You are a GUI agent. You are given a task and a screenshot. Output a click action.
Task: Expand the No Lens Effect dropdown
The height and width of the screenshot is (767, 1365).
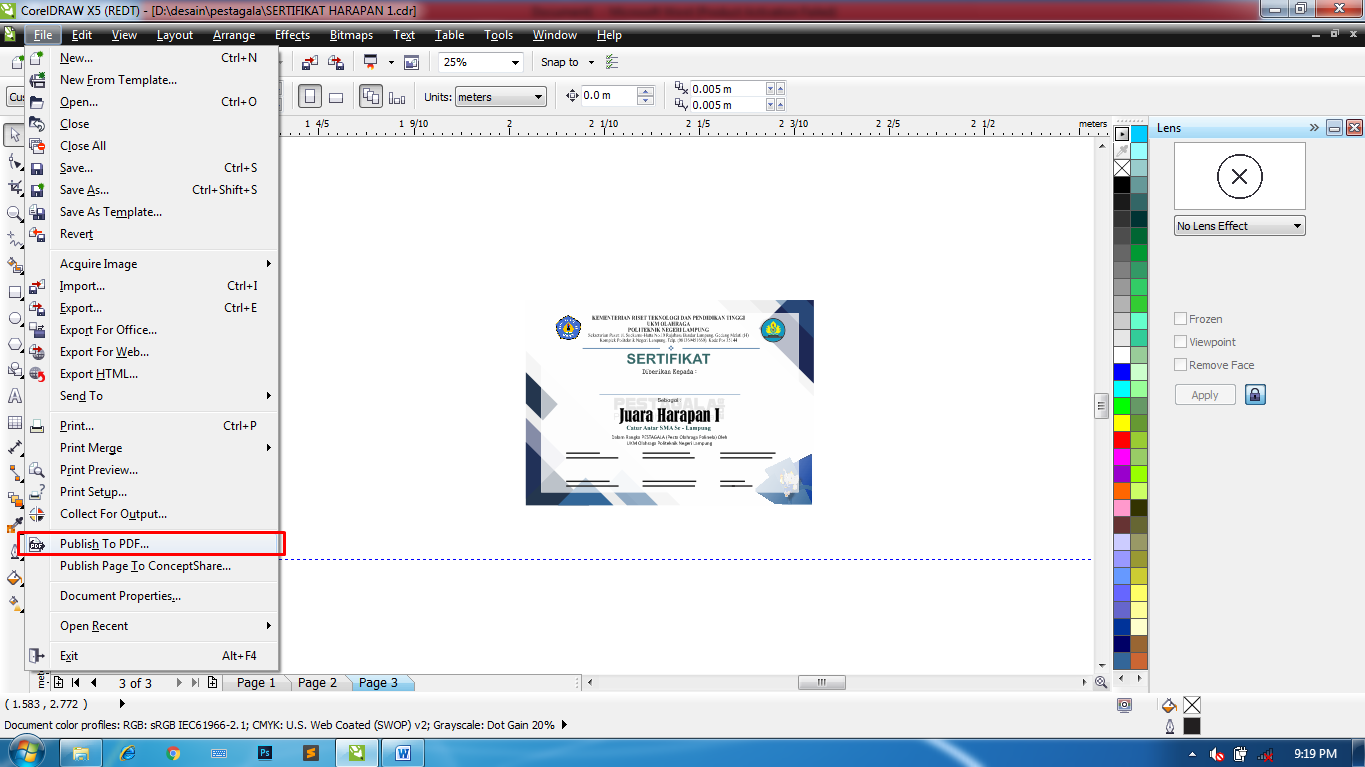pyautogui.click(x=1295, y=225)
